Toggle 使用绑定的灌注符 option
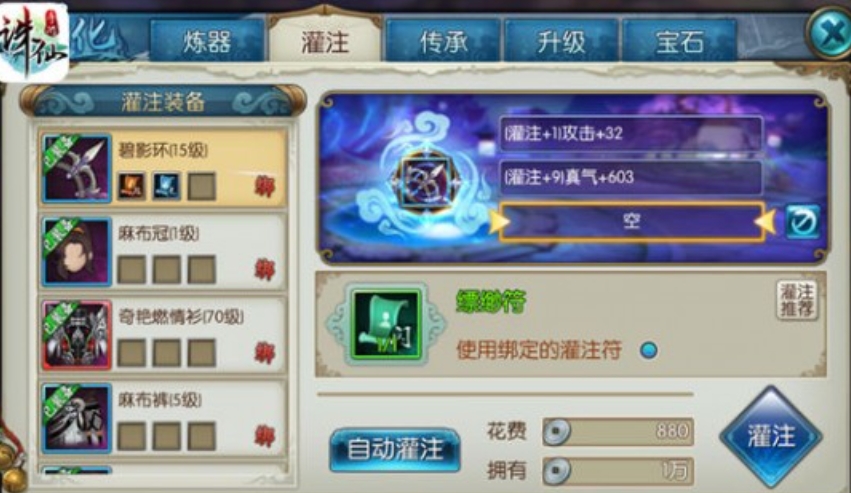The height and width of the screenshot is (493, 851). coord(649,350)
